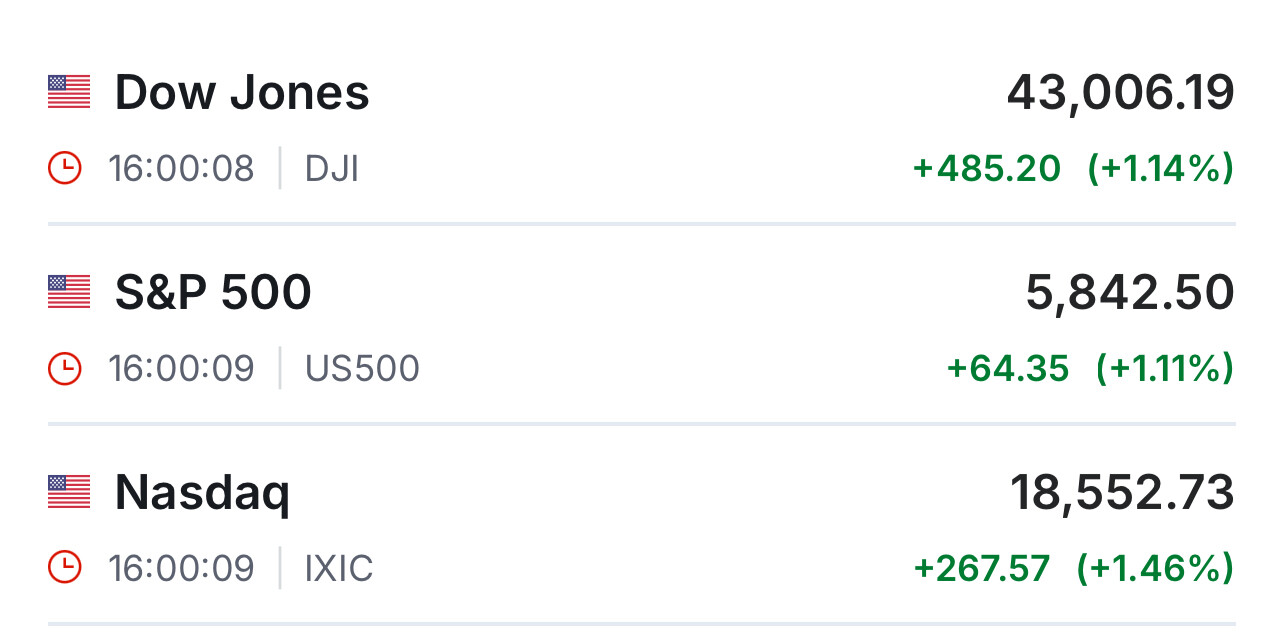The height and width of the screenshot is (634, 1284).
Task: Click the +485.20 point change value
Action: [x=987, y=169]
